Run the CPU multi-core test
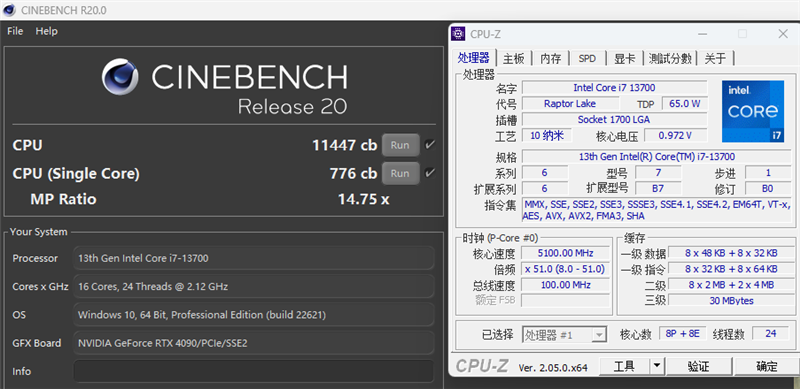 point(401,145)
